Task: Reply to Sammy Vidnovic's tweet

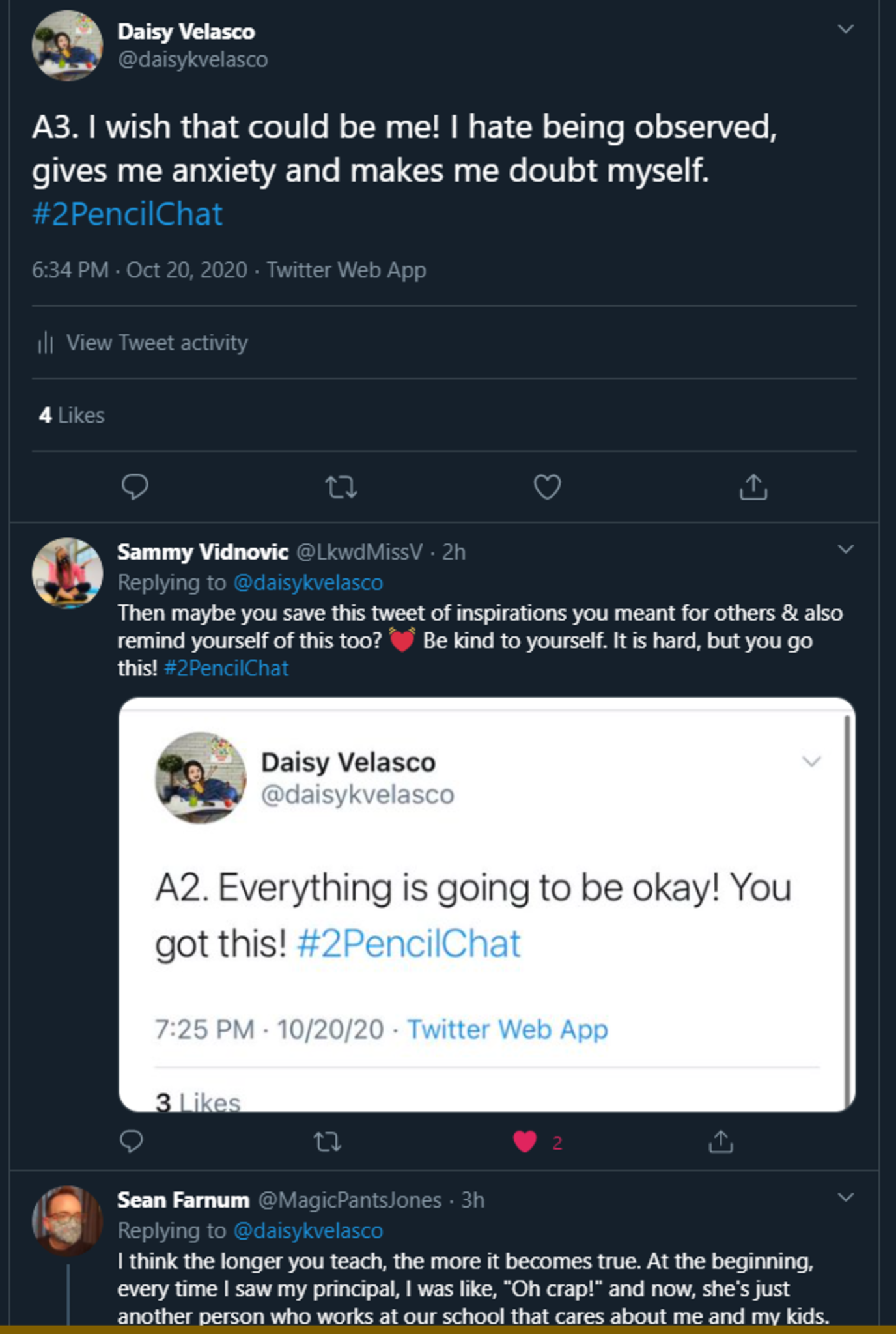Action: pyautogui.click(x=132, y=1141)
